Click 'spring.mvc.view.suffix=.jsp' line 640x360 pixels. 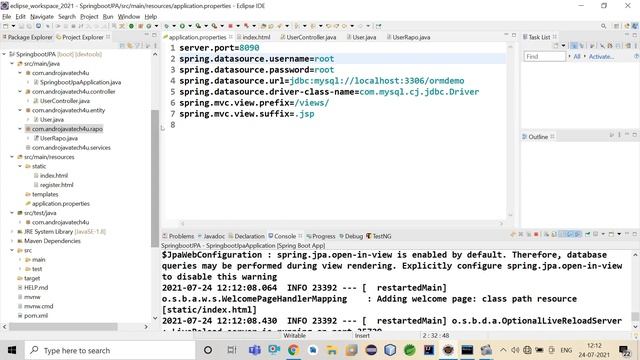point(247,114)
